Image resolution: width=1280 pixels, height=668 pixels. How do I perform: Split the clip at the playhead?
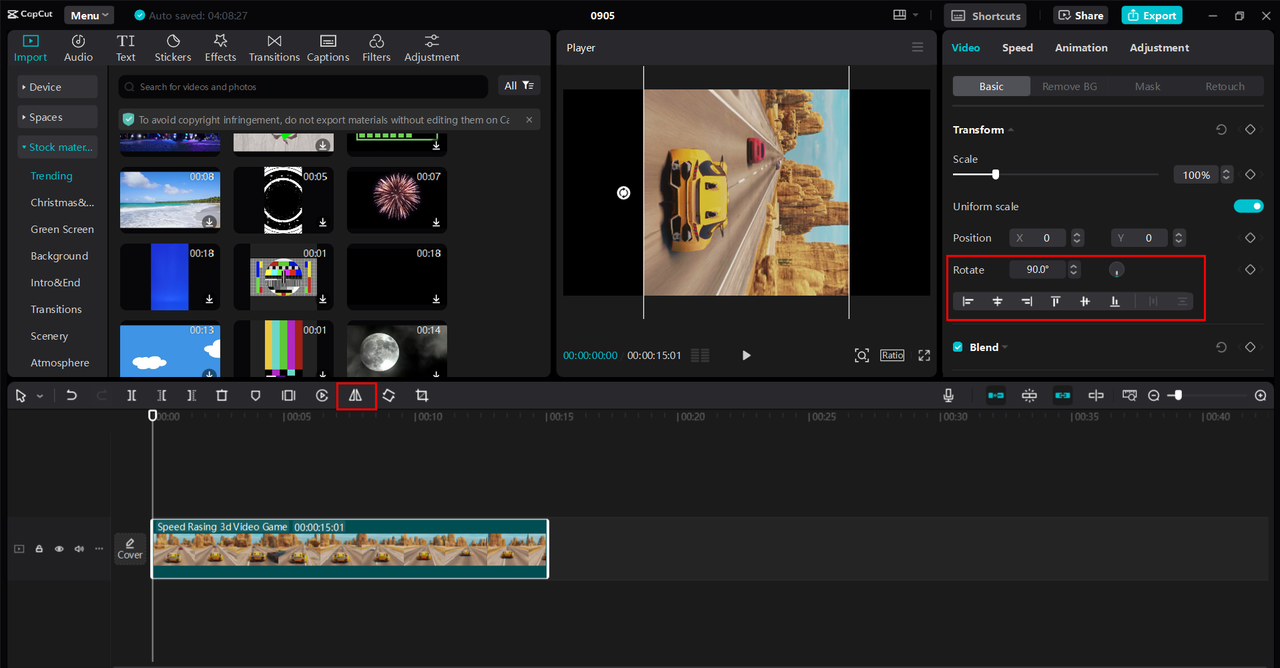tap(131, 396)
